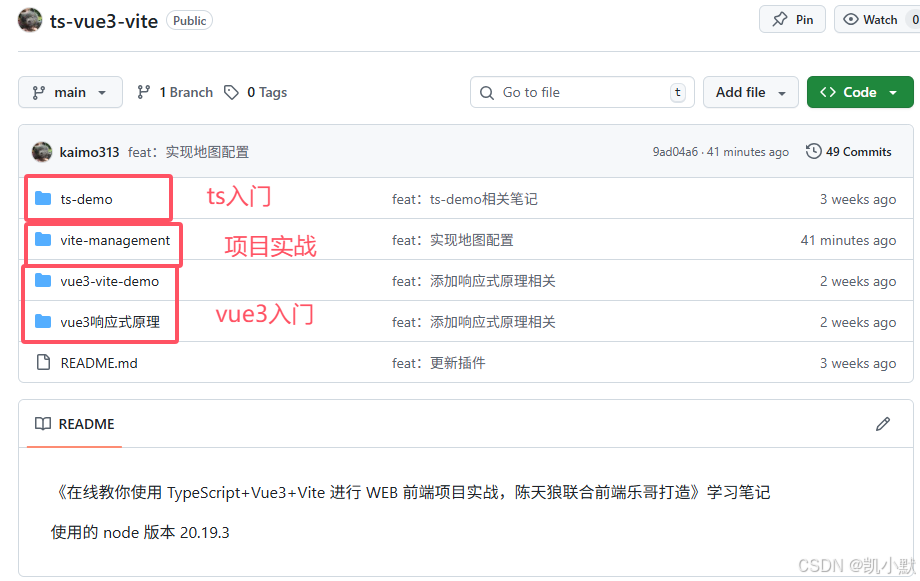
Task: Open the vue3-vite-demo folder name
Action: point(110,281)
